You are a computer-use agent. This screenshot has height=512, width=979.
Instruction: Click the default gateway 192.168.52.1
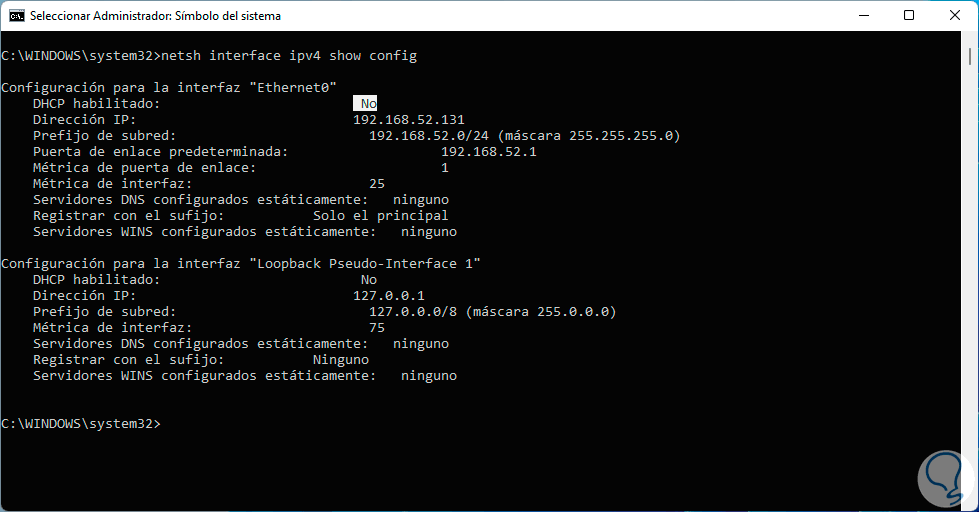point(488,152)
